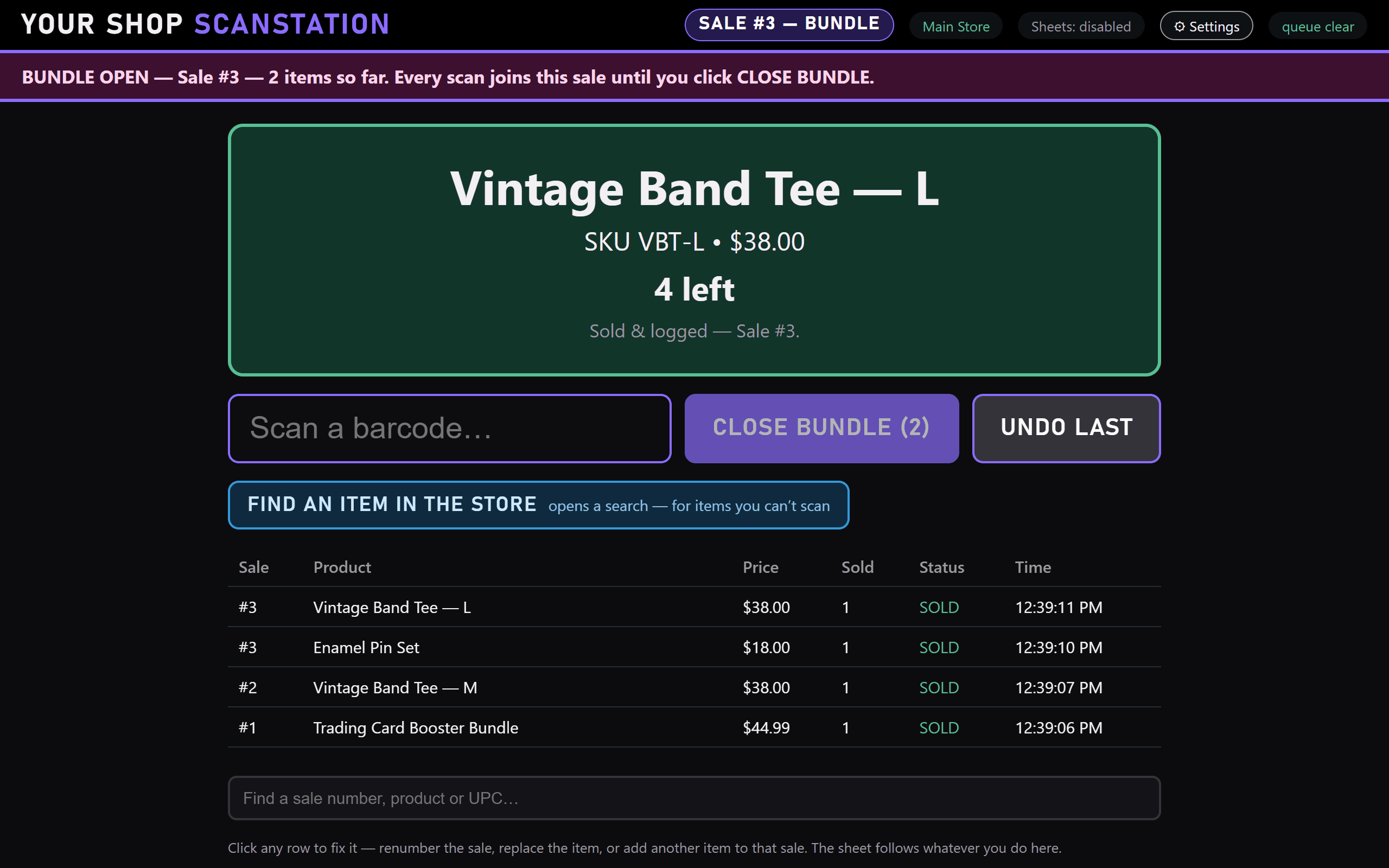Image resolution: width=1389 pixels, height=868 pixels.
Task: Click the Product column header
Action: [342, 567]
